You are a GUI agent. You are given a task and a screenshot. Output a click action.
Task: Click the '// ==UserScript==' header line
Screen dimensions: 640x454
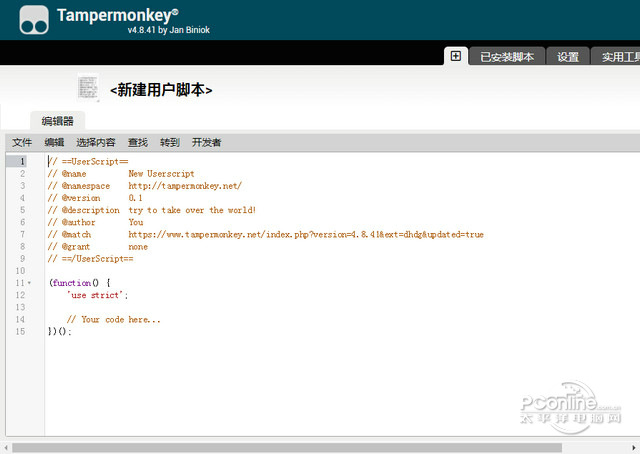point(88,162)
